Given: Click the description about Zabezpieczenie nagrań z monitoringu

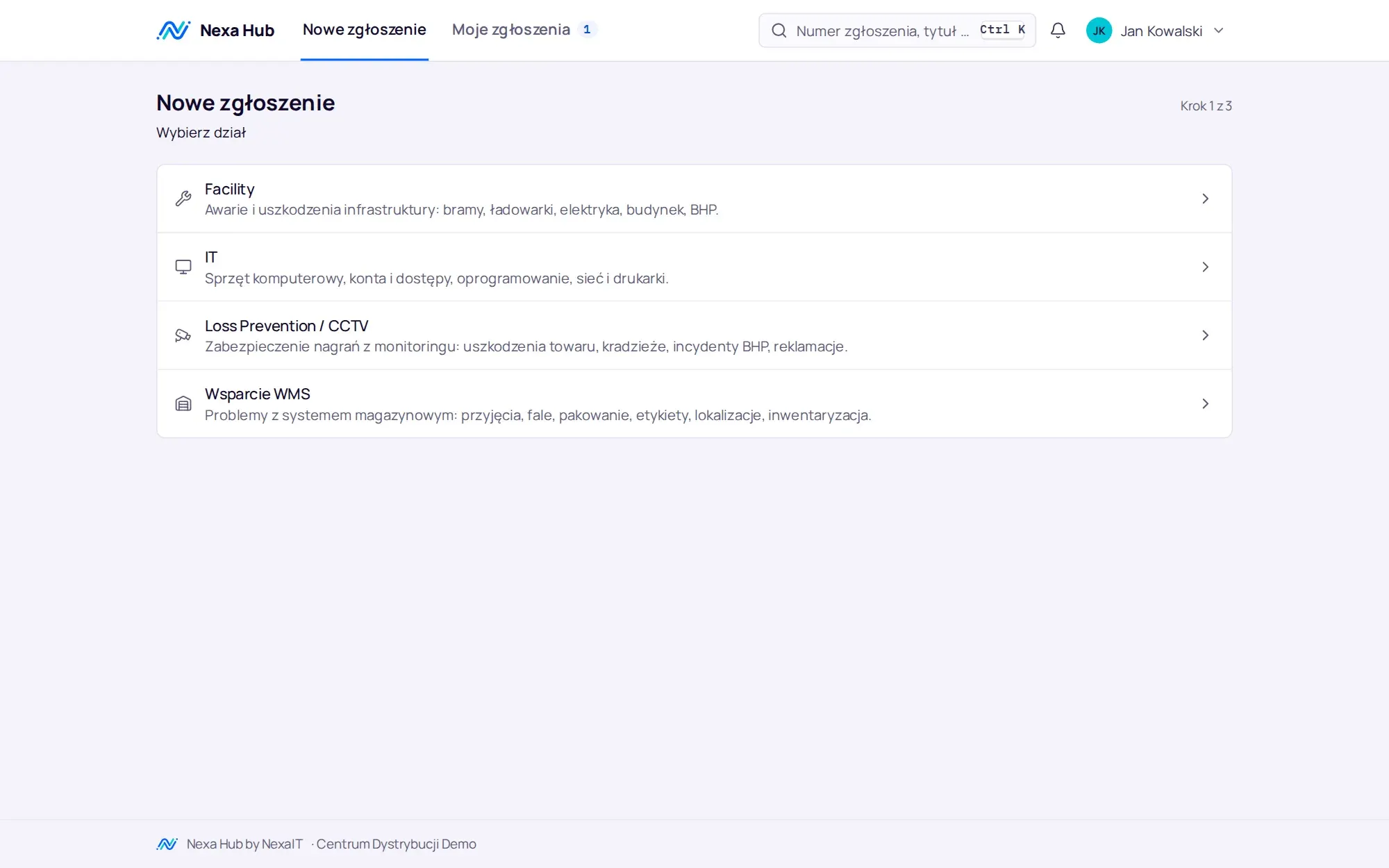Looking at the screenshot, I should pyautogui.click(x=526, y=347).
